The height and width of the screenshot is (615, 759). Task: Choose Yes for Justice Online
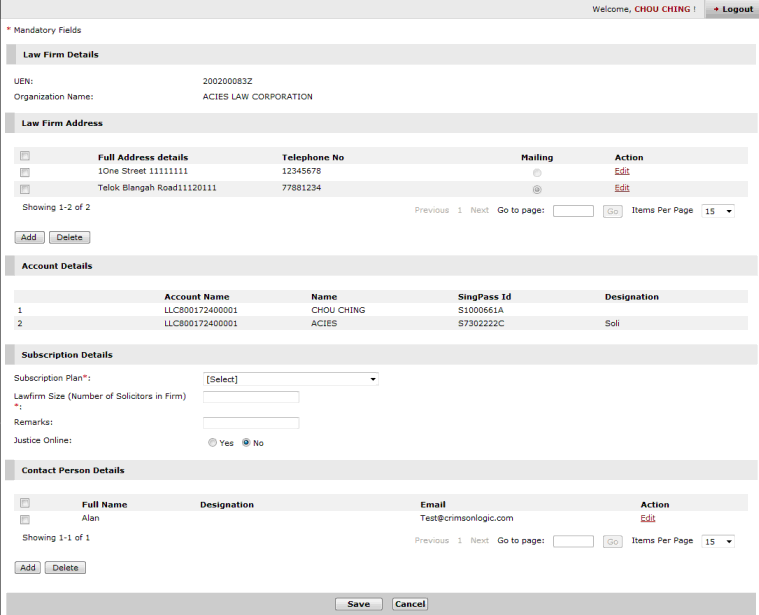212,443
